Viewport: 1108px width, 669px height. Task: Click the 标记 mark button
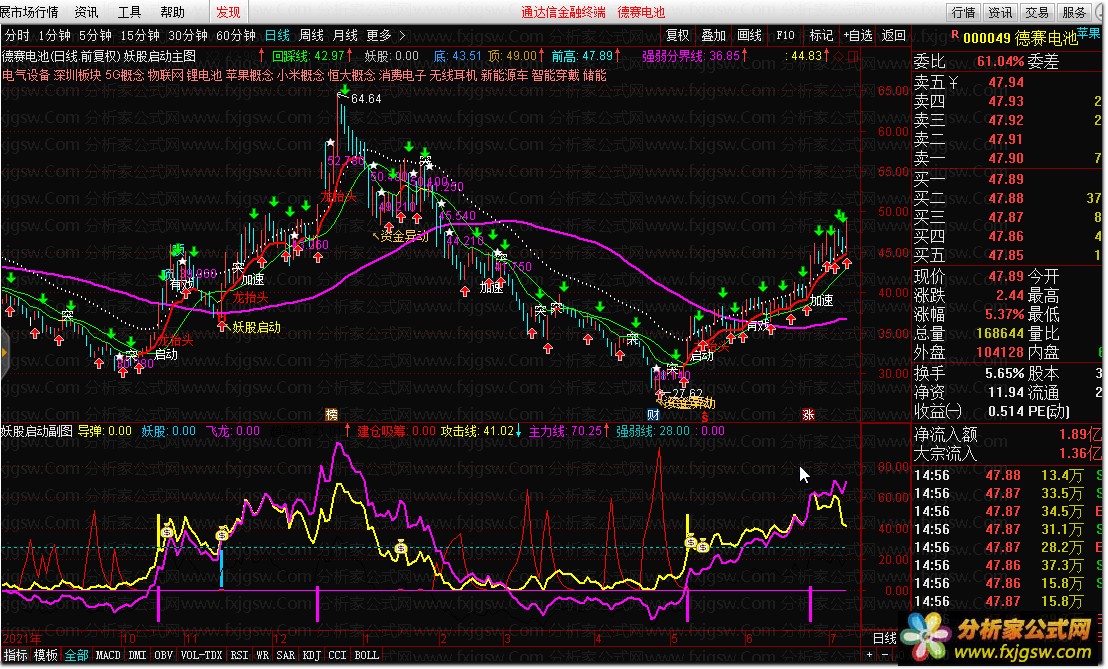tap(821, 35)
